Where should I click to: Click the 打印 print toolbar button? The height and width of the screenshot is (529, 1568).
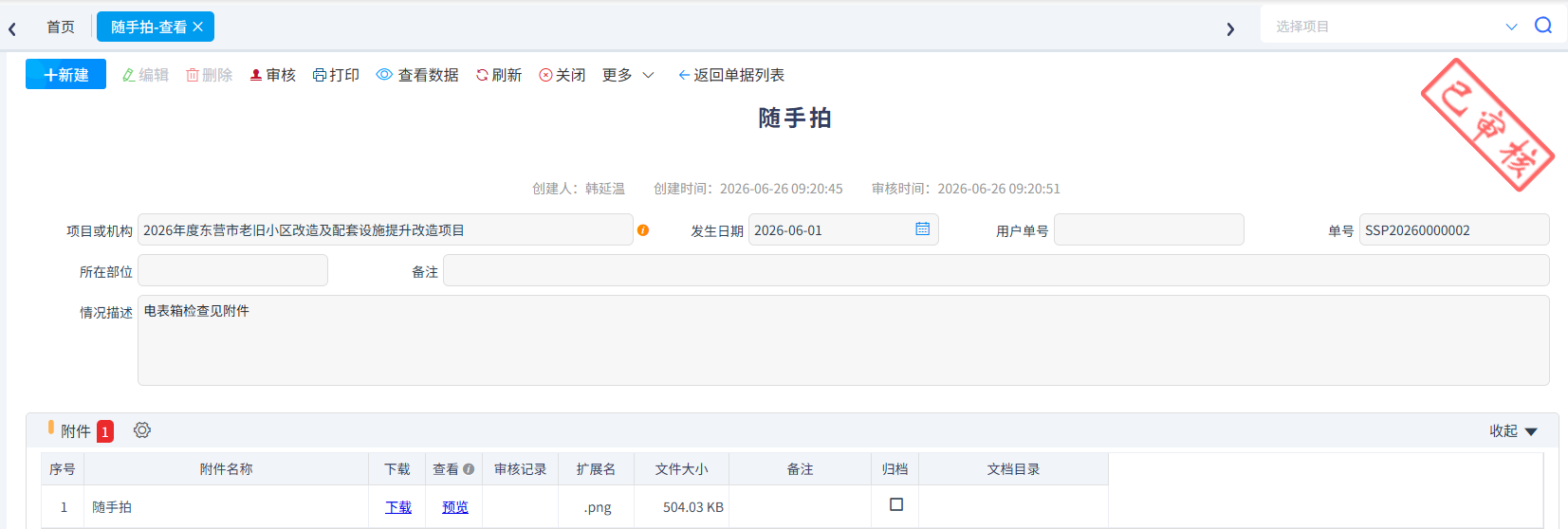coord(336,75)
